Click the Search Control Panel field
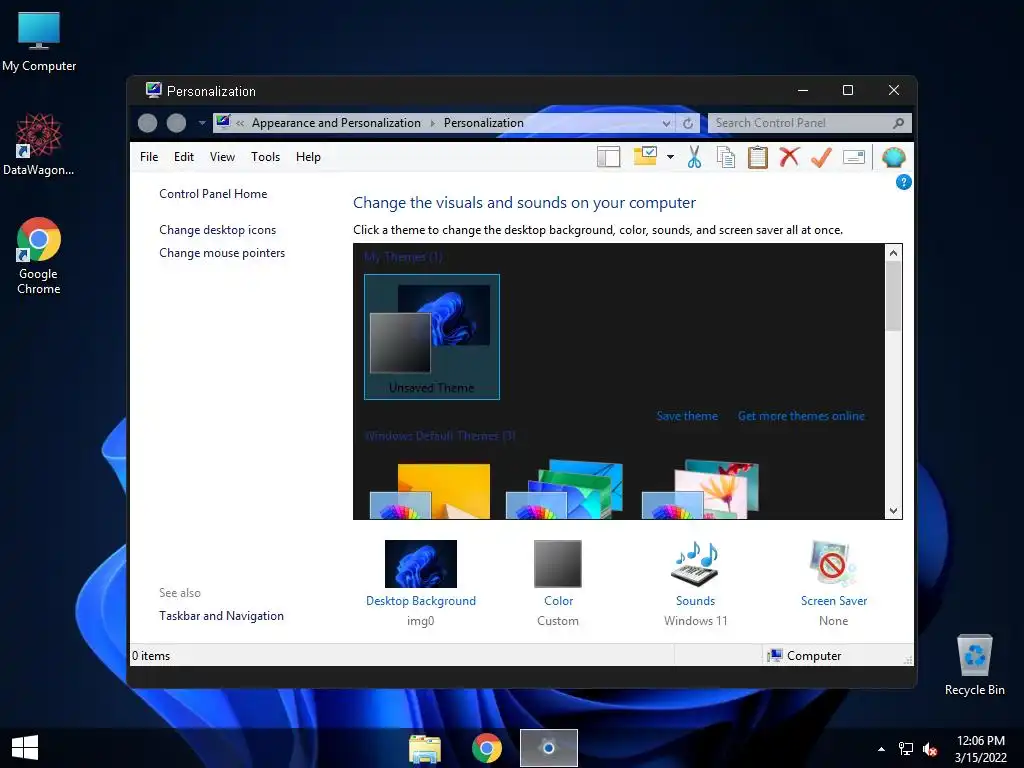This screenshot has width=1024, height=768. [x=810, y=123]
